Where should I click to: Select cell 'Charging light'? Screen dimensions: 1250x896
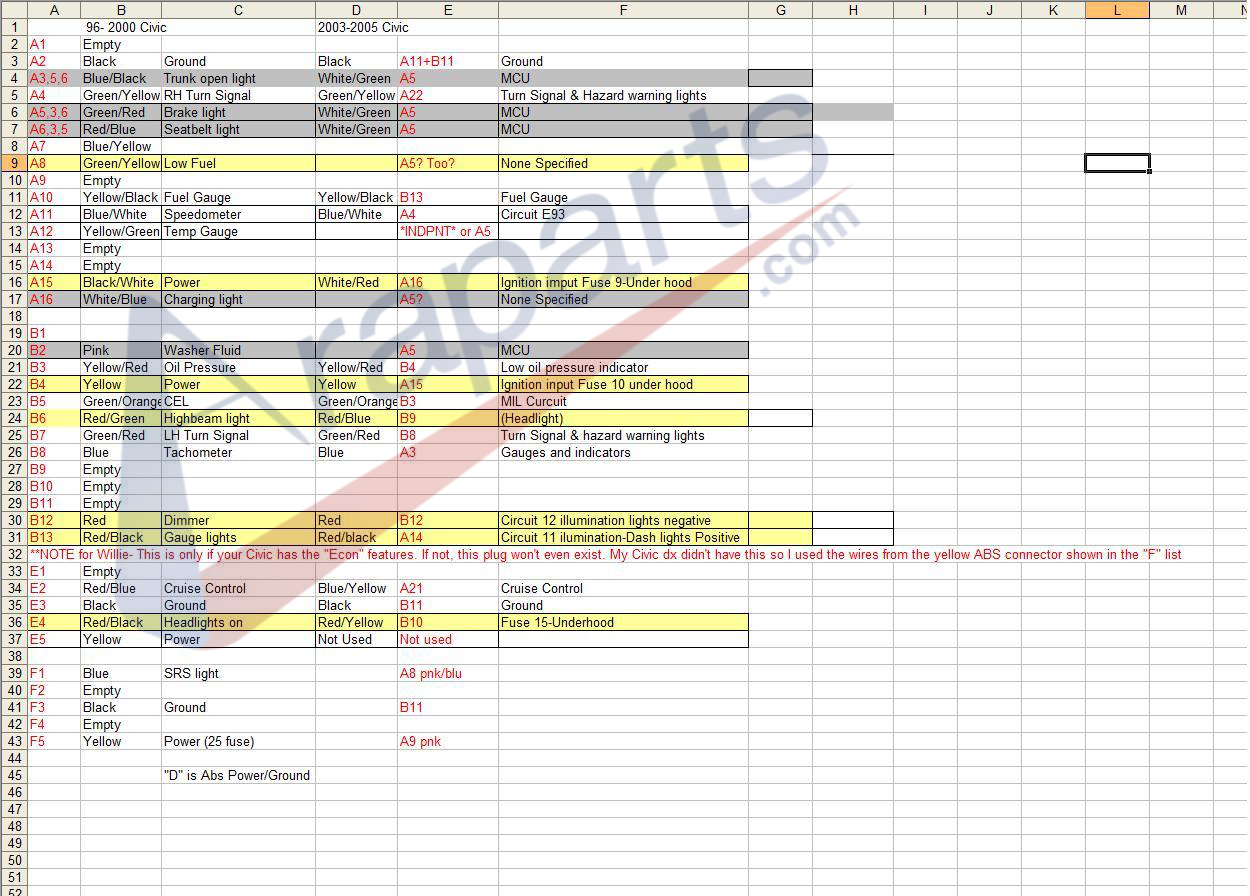238,299
